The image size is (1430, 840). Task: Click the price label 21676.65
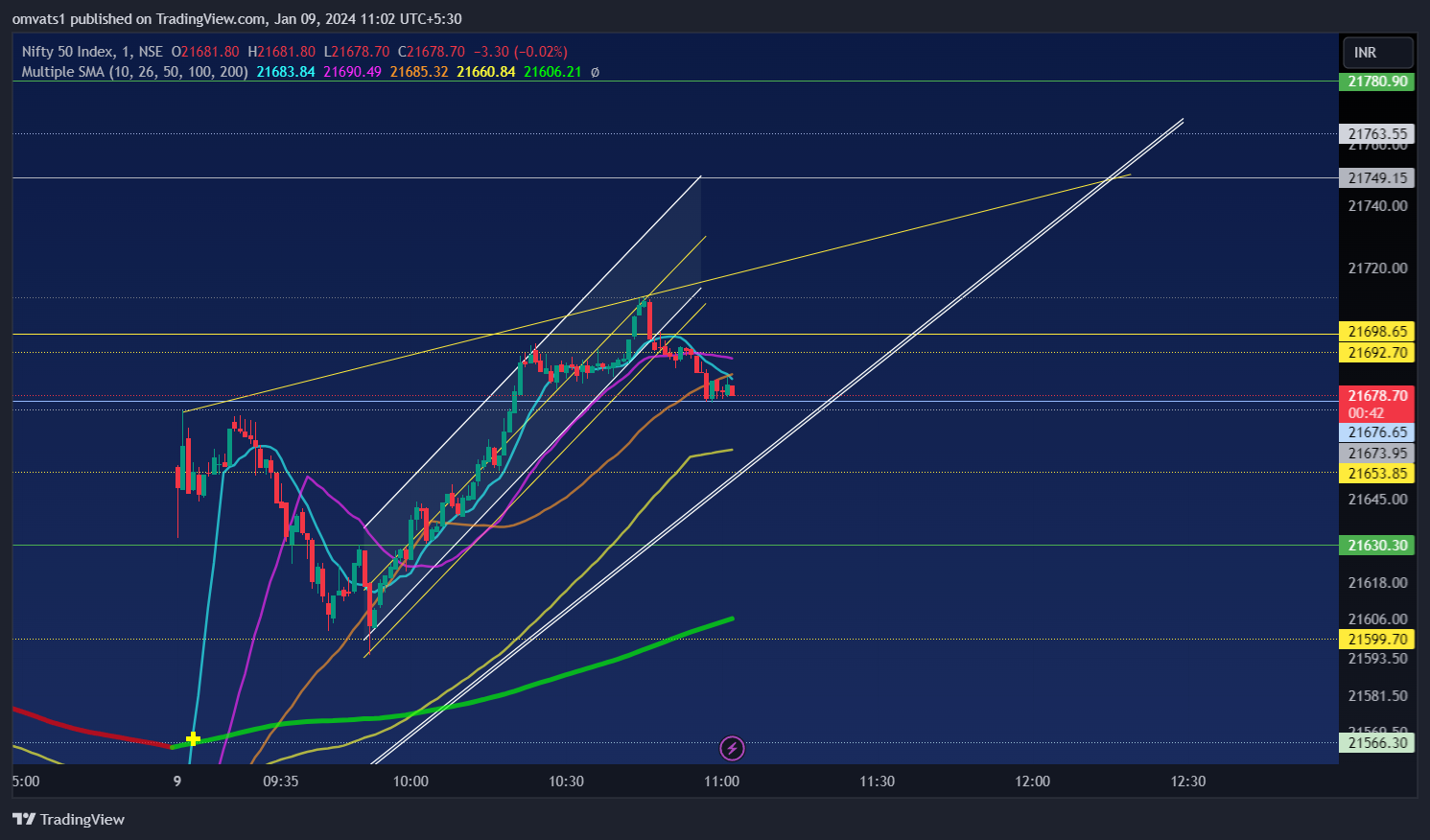point(1377,432)
